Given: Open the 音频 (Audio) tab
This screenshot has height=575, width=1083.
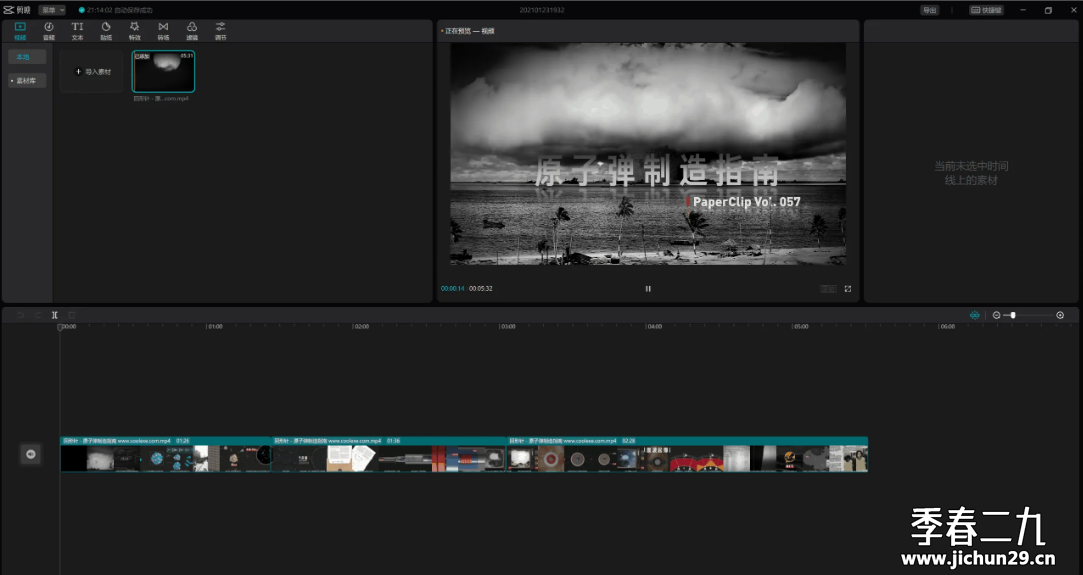Looking at the screenshot, I should coord(48,31).
